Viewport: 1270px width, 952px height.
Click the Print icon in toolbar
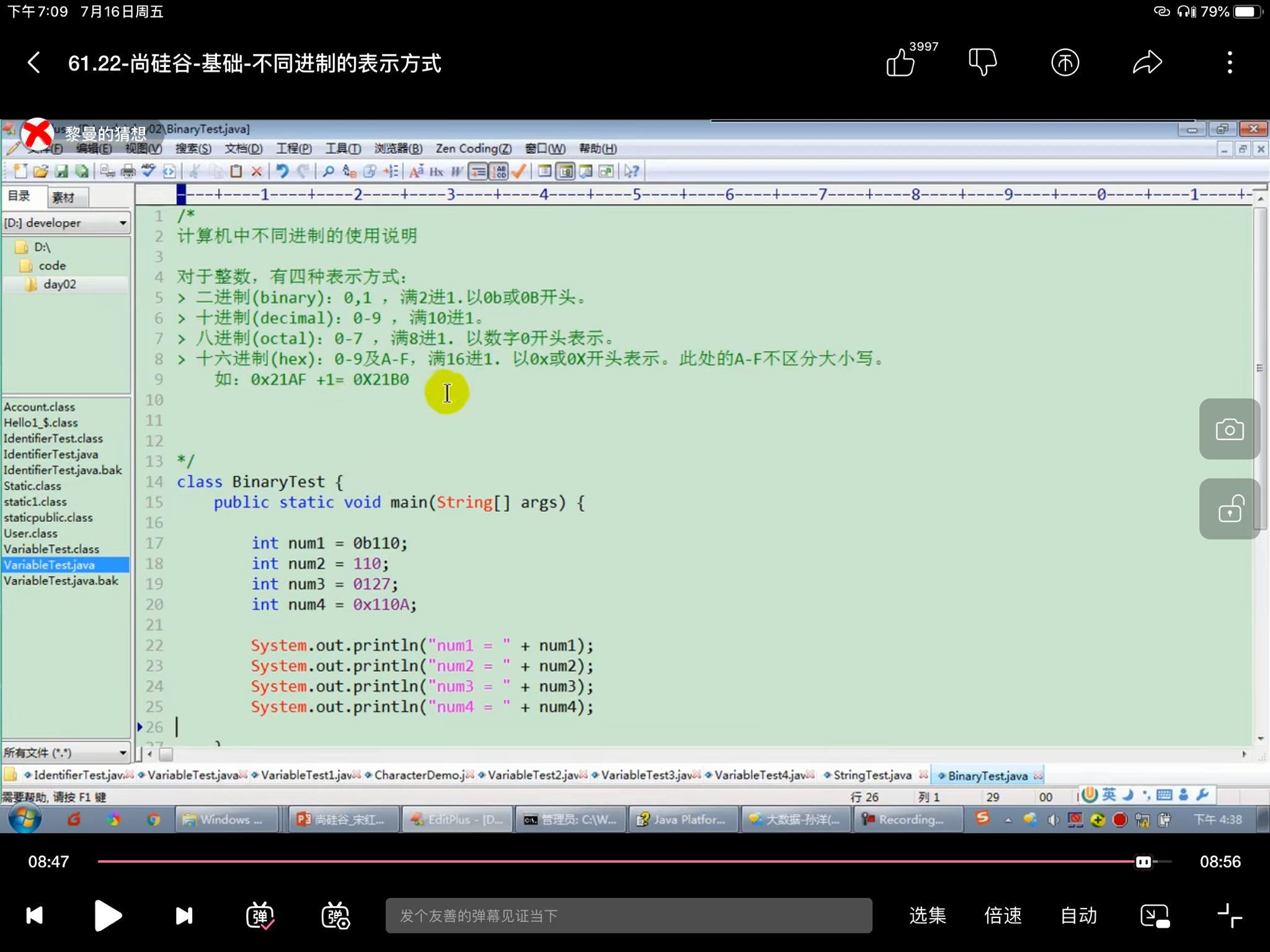(x=128, y=172)
